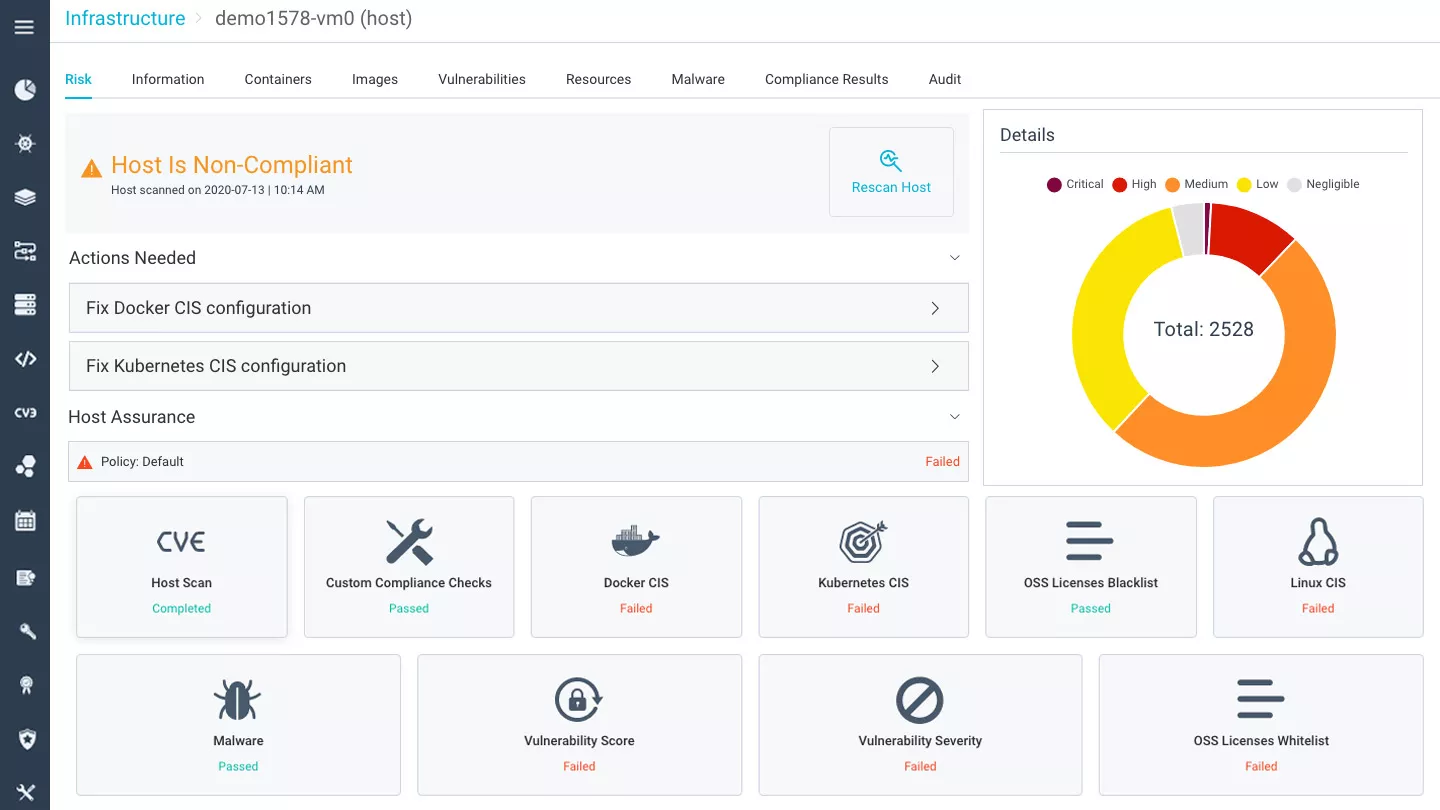
Task: Open the Containers tab
Action: pos(278,79)
